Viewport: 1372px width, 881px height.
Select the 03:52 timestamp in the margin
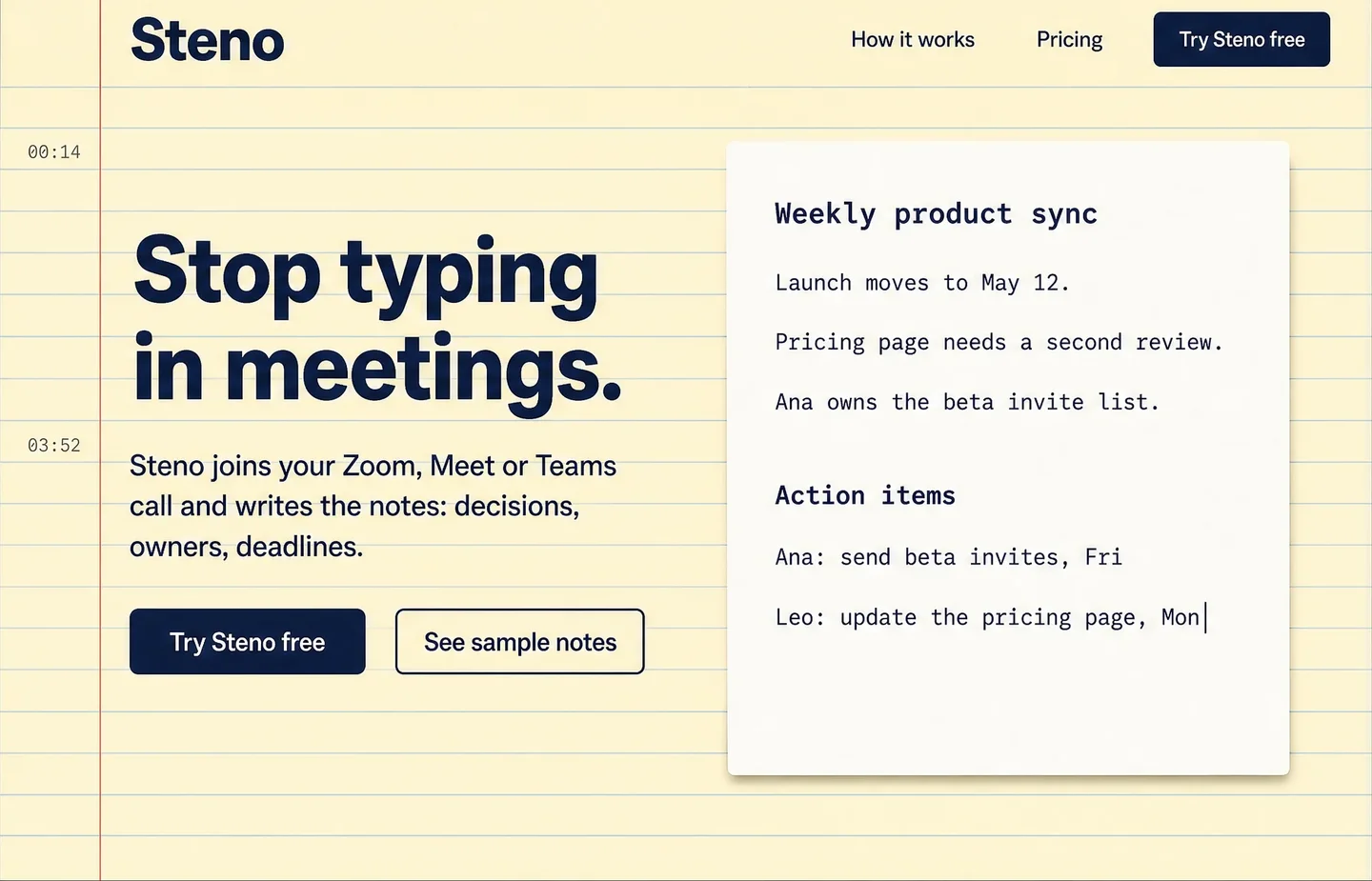[x=54, y=446]
